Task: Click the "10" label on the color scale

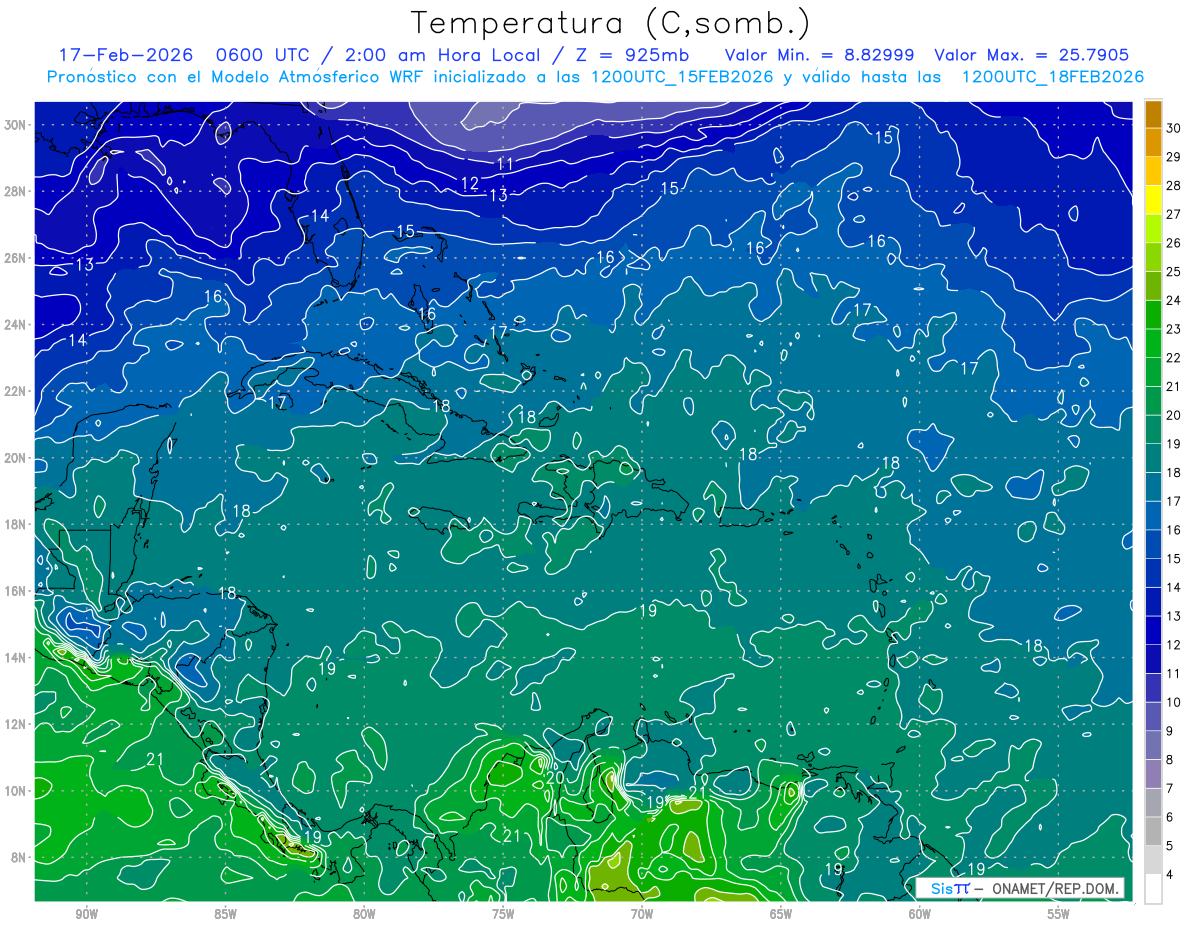Action: point(1173,702)
